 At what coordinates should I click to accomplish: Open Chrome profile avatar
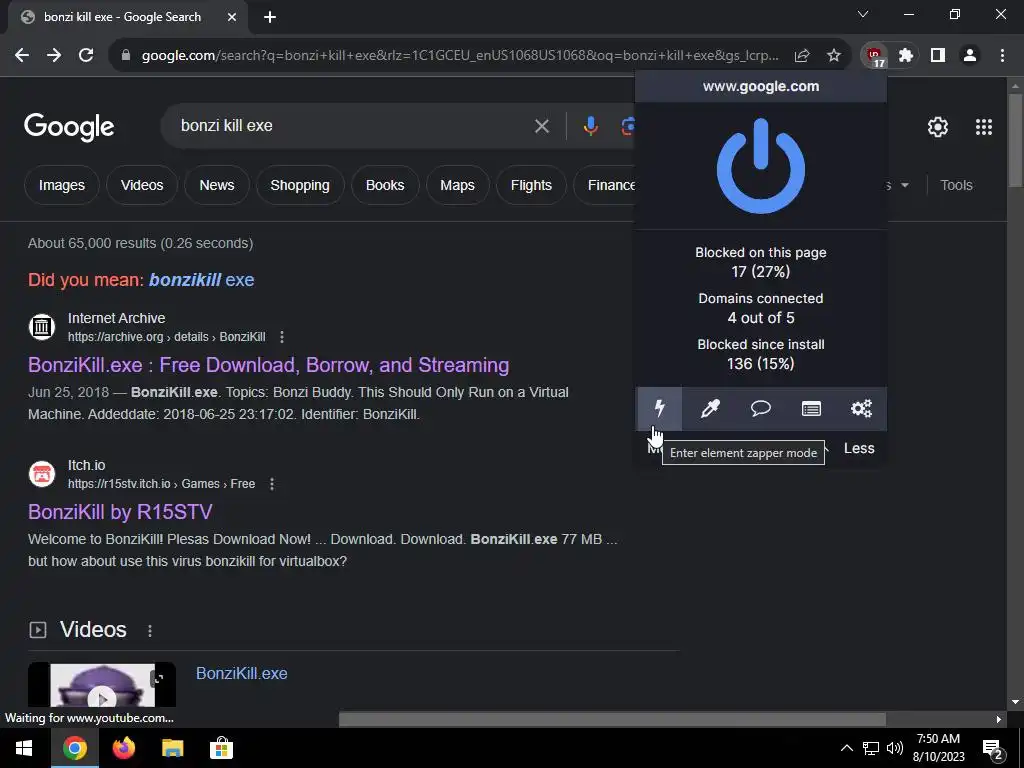tap(970, 56)
